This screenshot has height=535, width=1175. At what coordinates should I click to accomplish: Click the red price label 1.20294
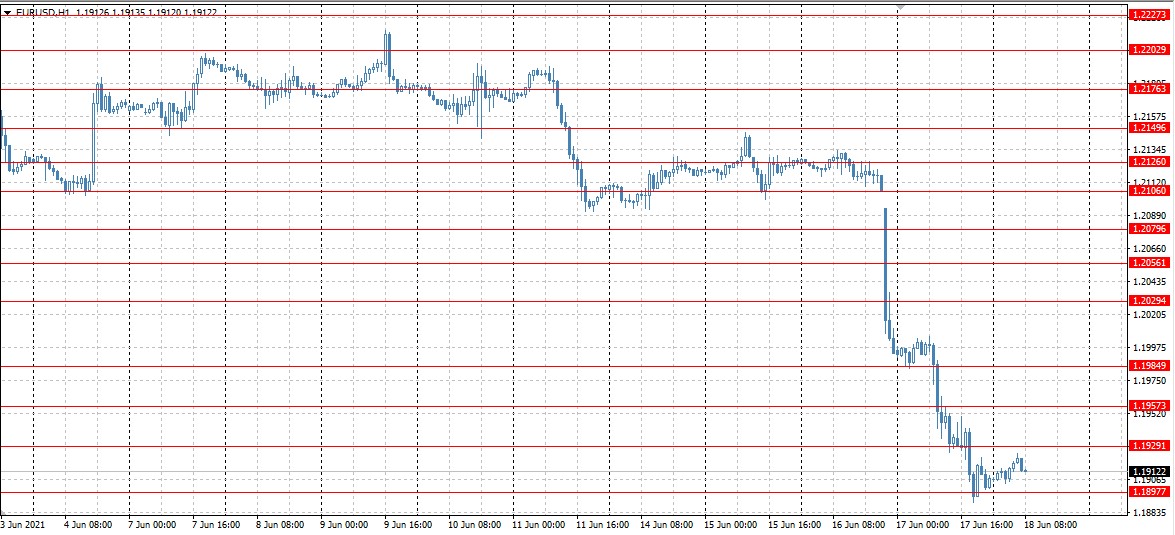[1150, 300]
